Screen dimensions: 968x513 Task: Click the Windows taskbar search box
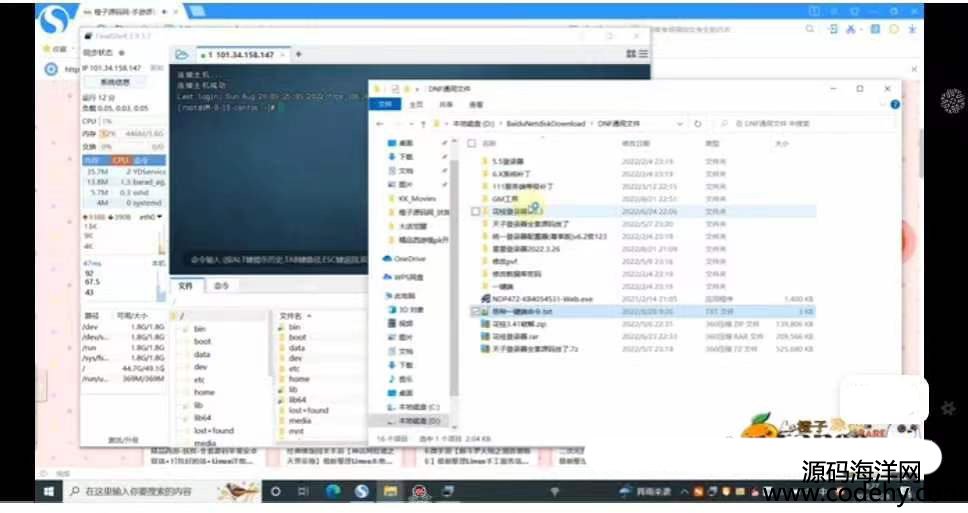tap(164, 491)
